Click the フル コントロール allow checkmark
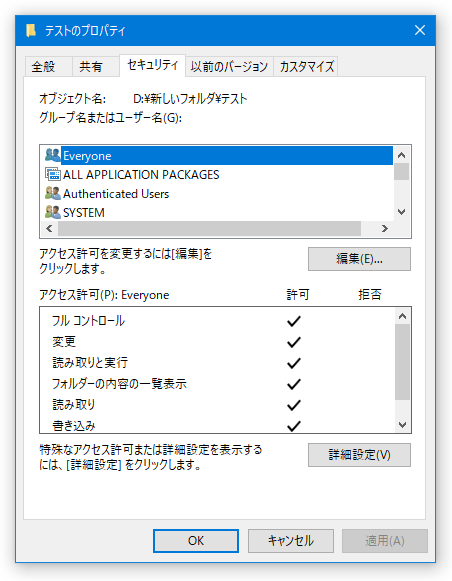 click(294, 321)
